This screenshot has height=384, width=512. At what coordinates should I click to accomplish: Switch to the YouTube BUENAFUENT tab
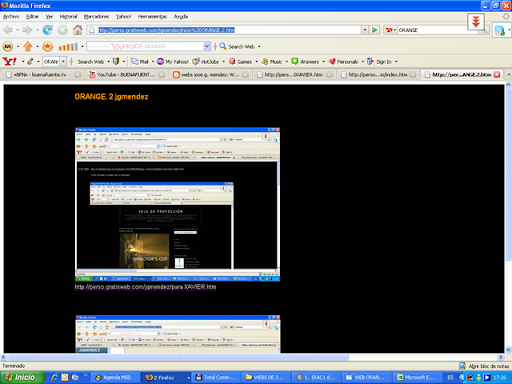click(127, 75)
